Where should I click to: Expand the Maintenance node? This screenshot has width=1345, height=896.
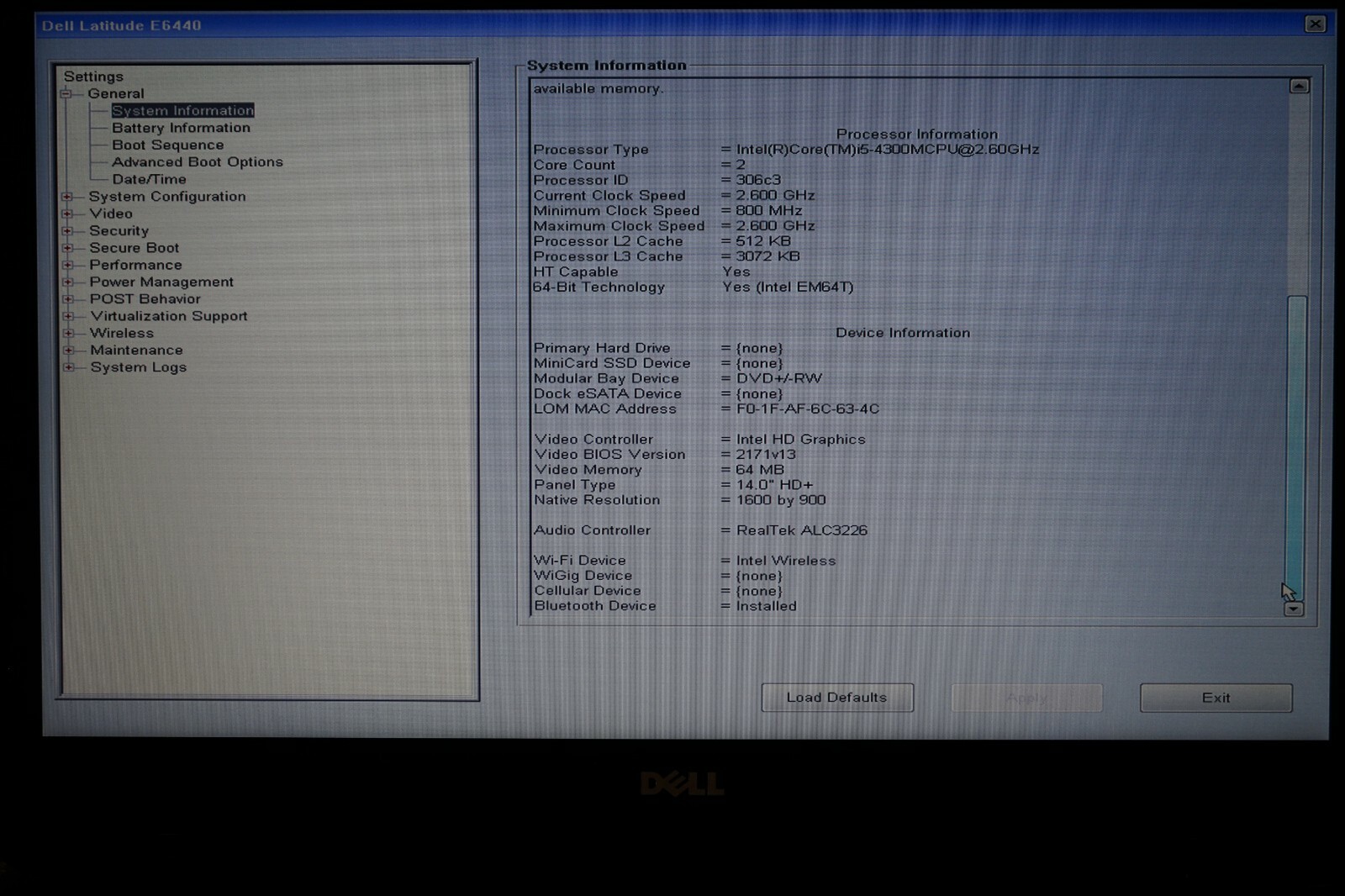[x=68, y=350]
